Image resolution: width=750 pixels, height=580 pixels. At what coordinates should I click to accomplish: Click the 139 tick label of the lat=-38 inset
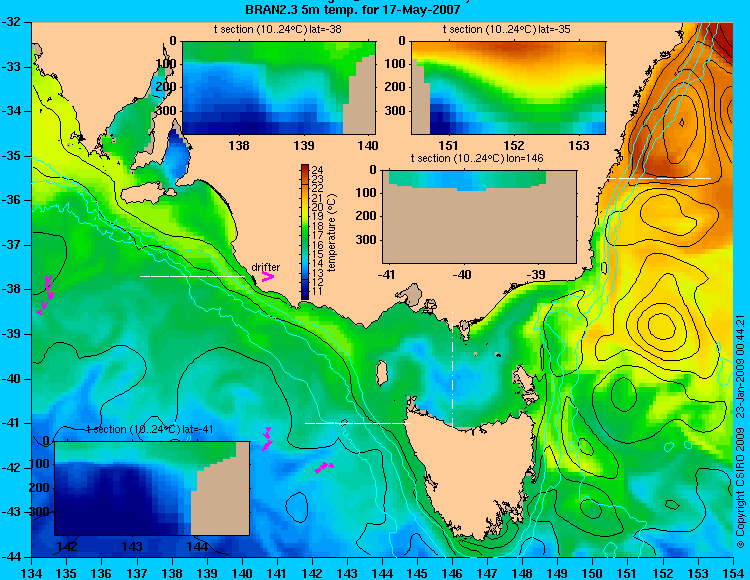point(304,145)
